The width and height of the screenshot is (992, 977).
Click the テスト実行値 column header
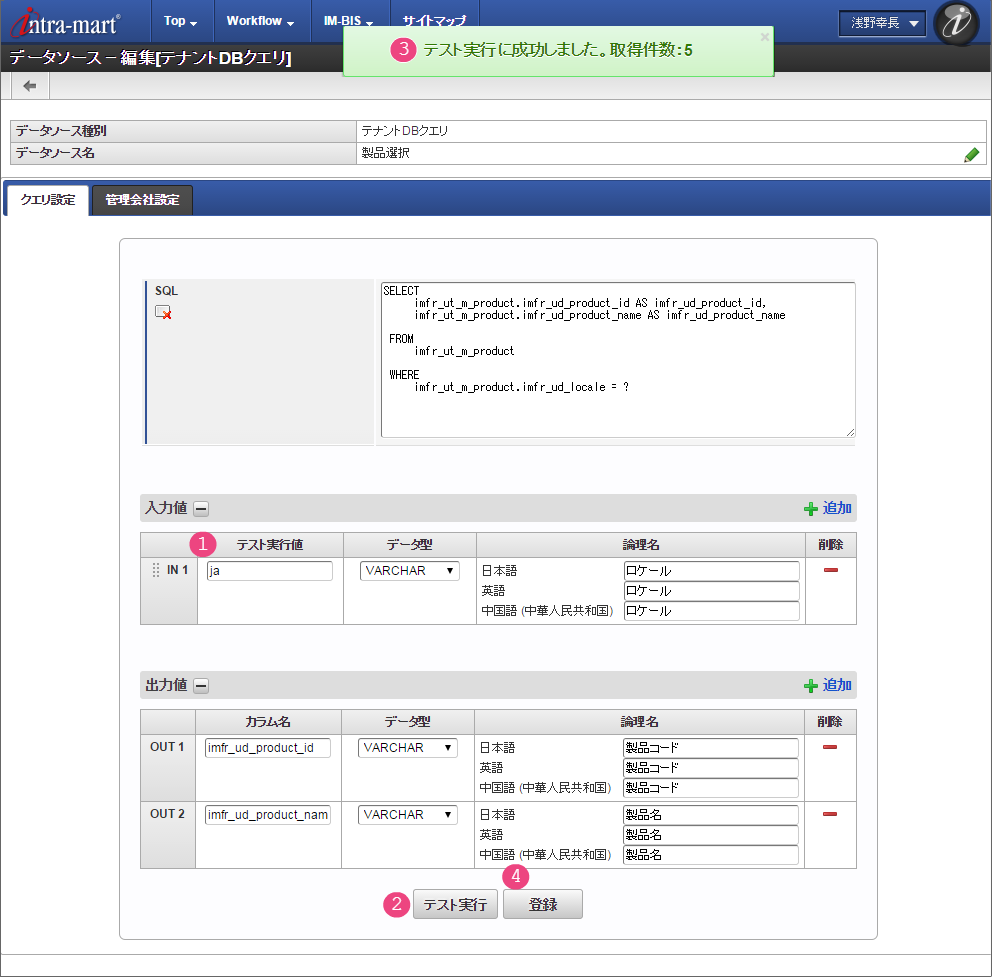point(270,545)
